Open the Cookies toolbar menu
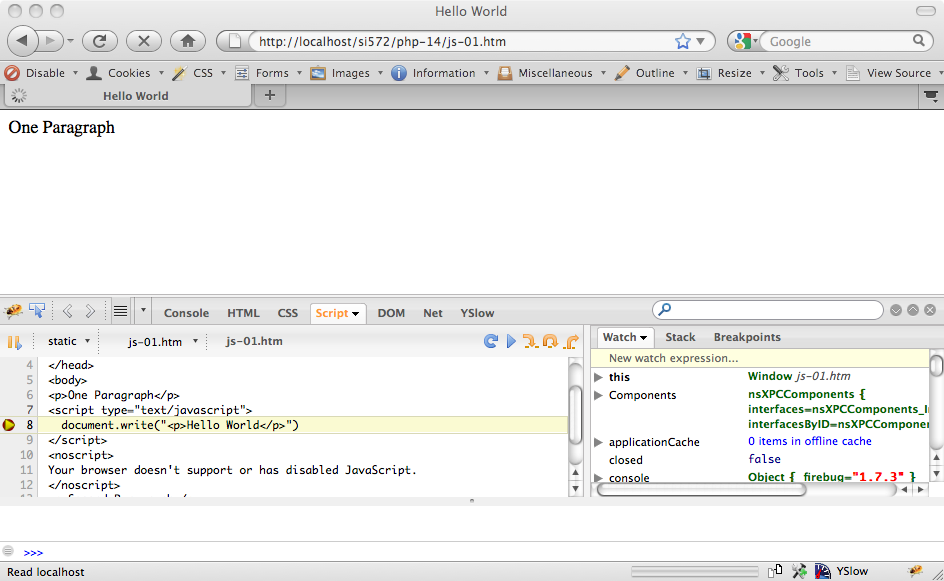944x581 pixels. click(125, 73)
